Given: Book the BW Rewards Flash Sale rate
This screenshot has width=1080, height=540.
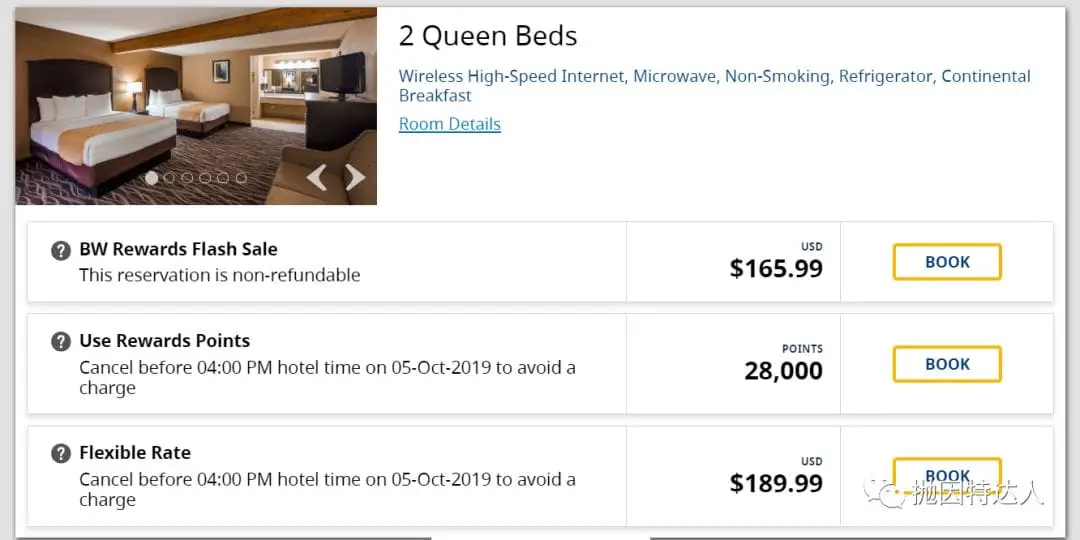Looking at the screenshot, I should [947, 262].
